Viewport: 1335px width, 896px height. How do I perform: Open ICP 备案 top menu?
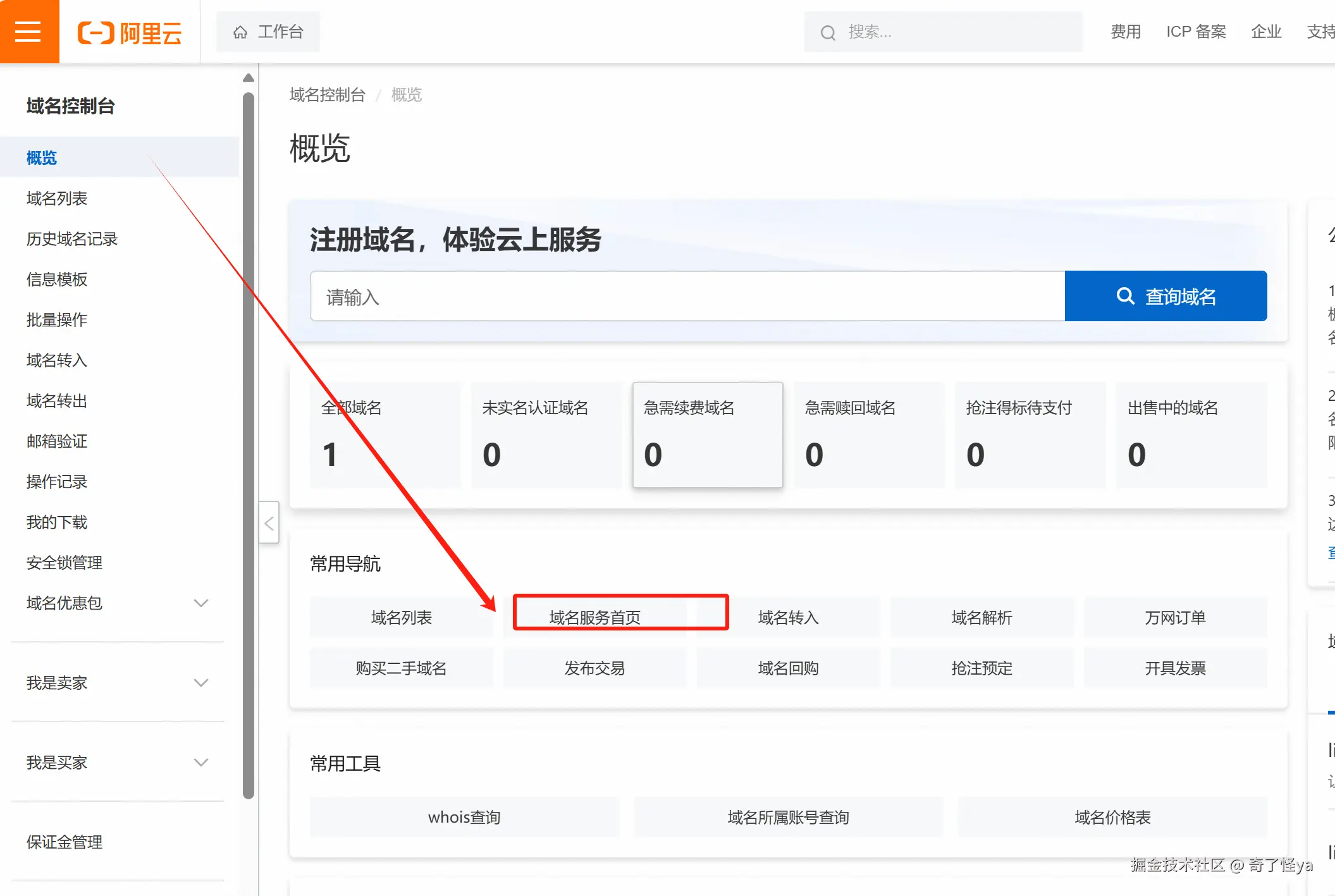pos(1196,32)
